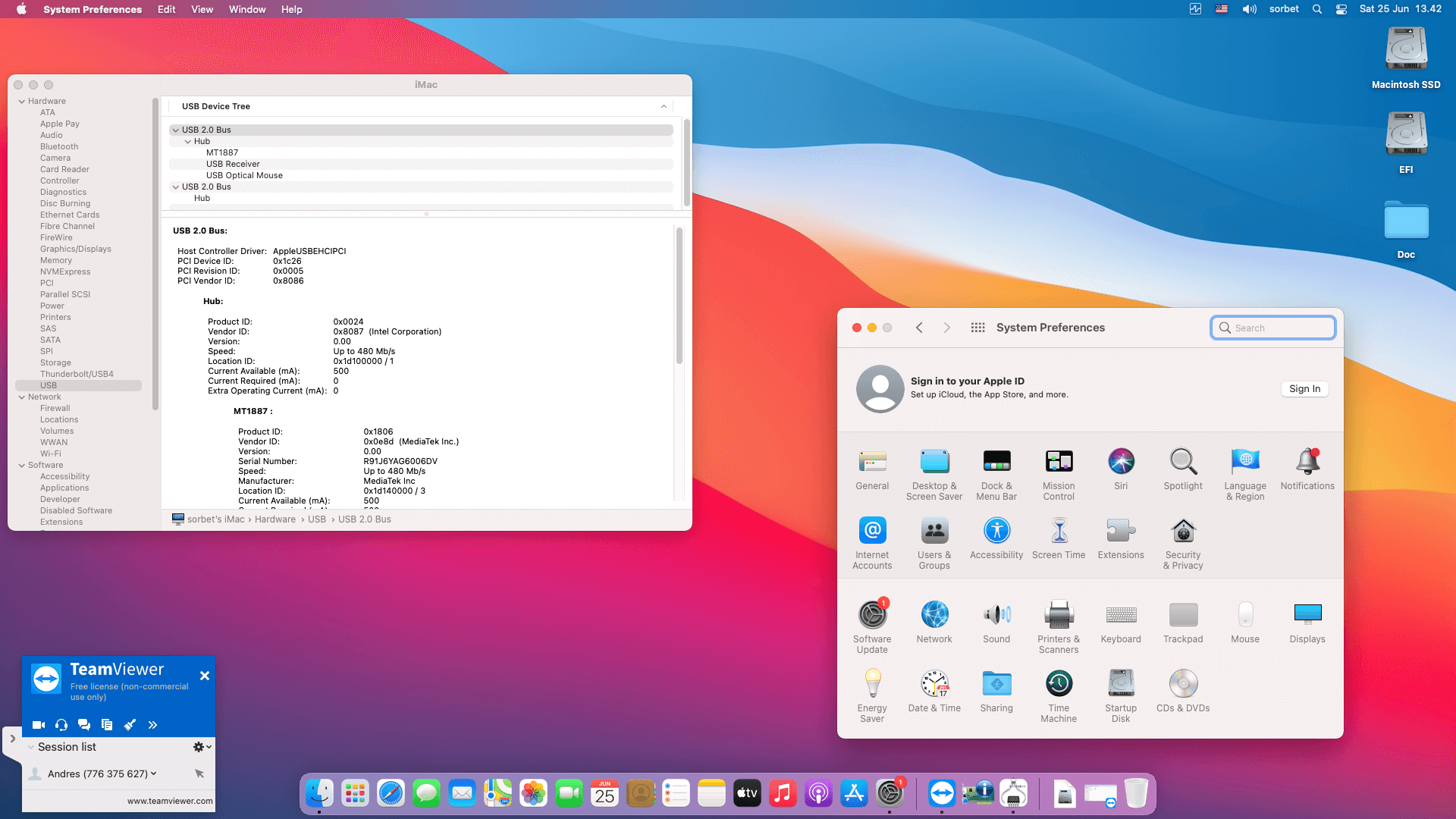Open Users & Groups preferences
1456x819 pixels.
934,544
